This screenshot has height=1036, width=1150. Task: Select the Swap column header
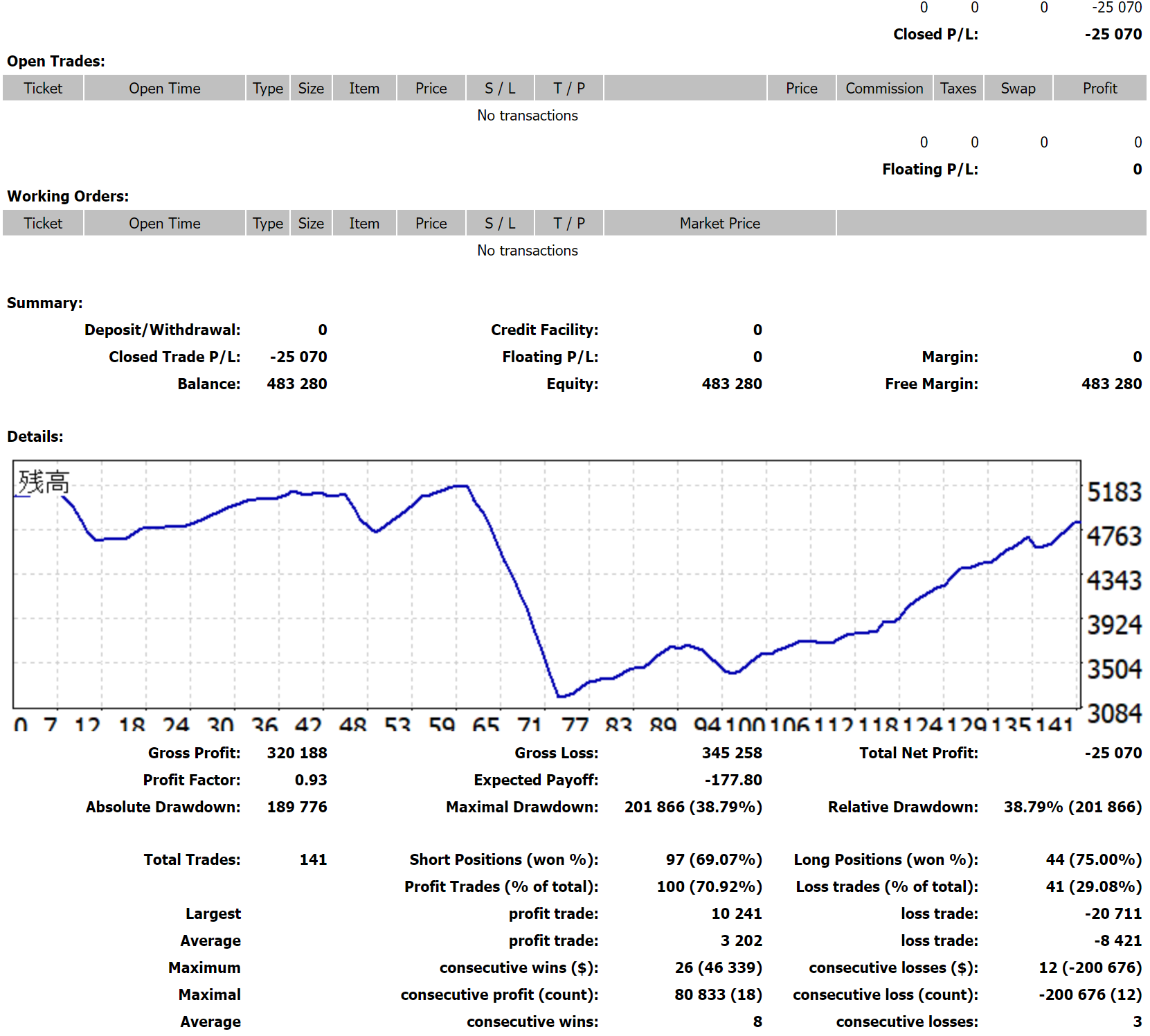1018,88
